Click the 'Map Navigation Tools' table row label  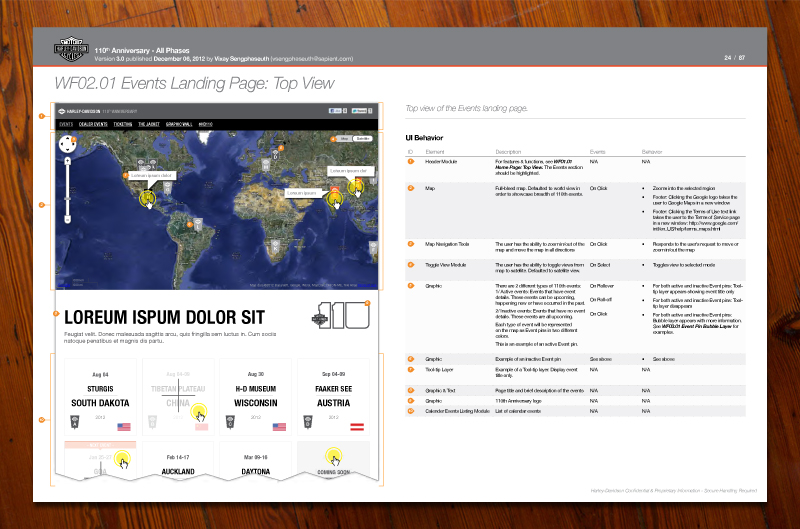pyautogui.click(x=447, y=244)
